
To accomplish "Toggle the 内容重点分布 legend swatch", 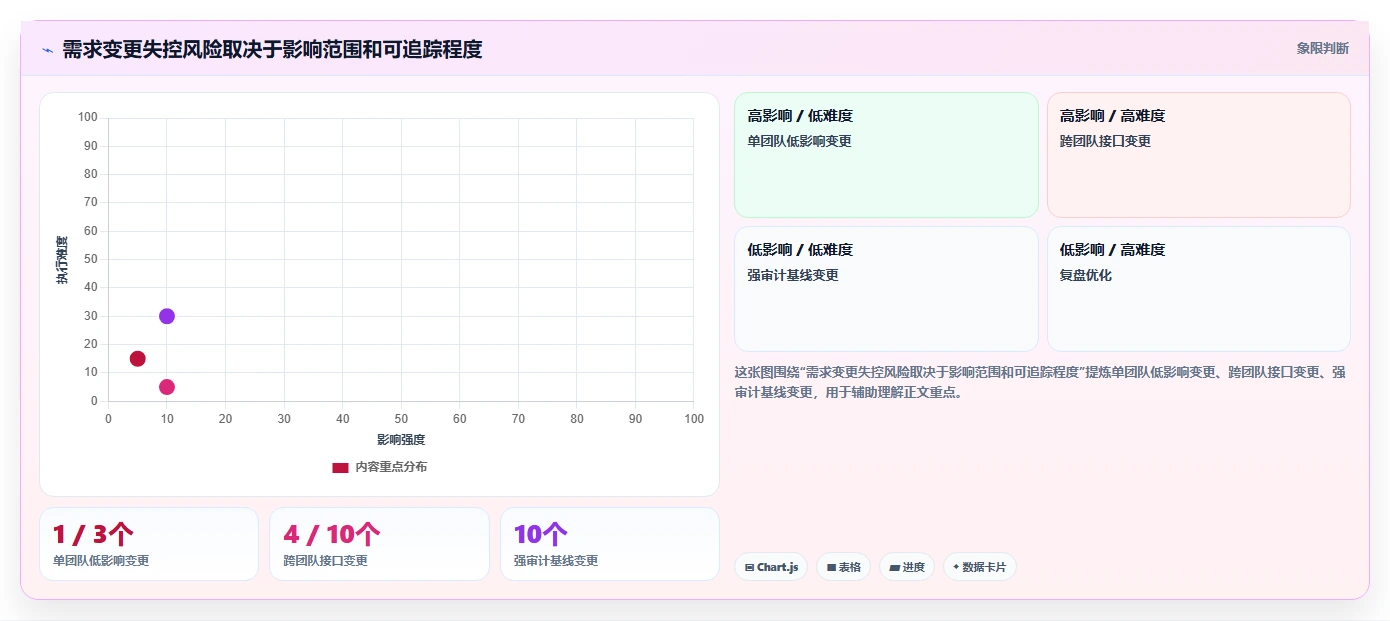I will pyautogui.click(x=340, y=467).
